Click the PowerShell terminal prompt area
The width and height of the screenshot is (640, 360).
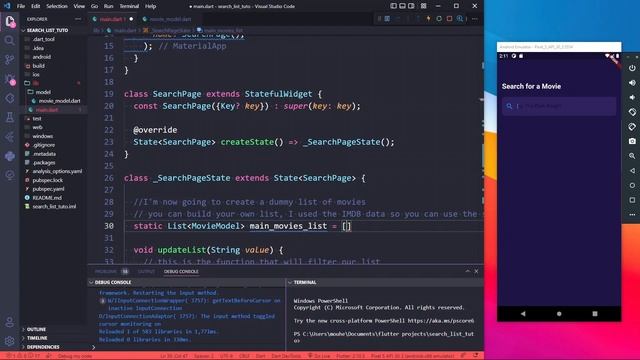(384, 337)
